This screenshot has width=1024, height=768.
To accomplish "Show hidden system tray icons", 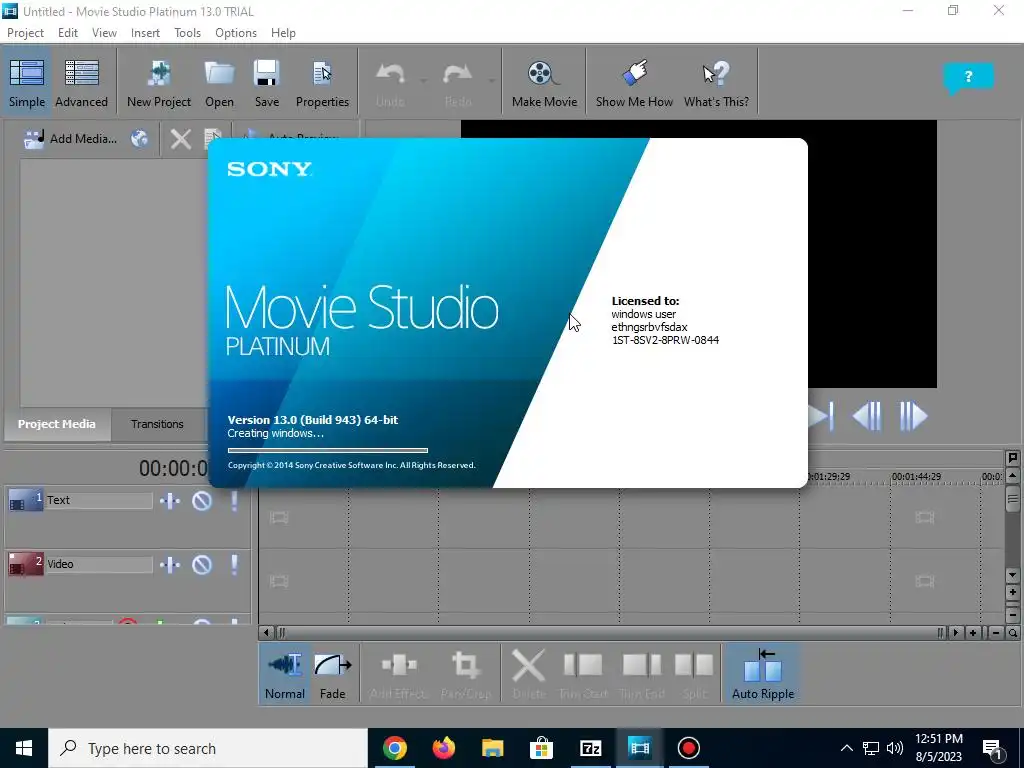I will point(846,748).
